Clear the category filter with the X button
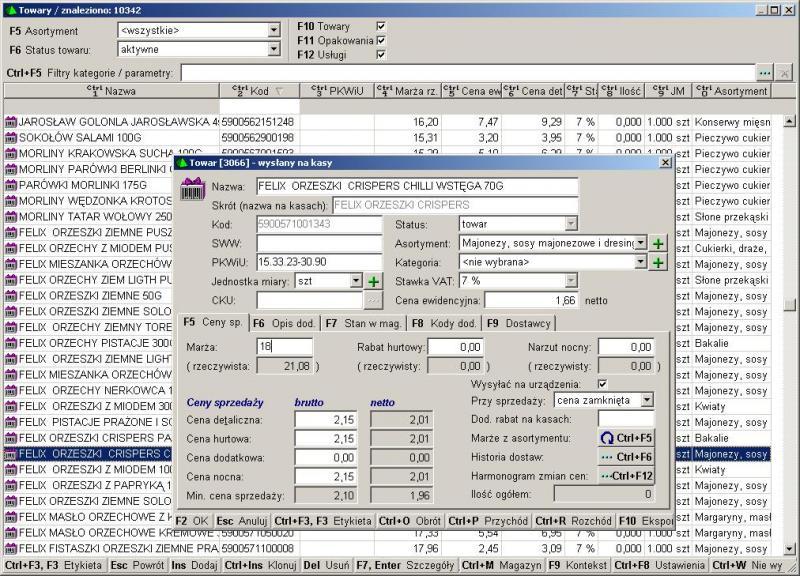Viewport: 800px width, 576px height. pos(784,73)
